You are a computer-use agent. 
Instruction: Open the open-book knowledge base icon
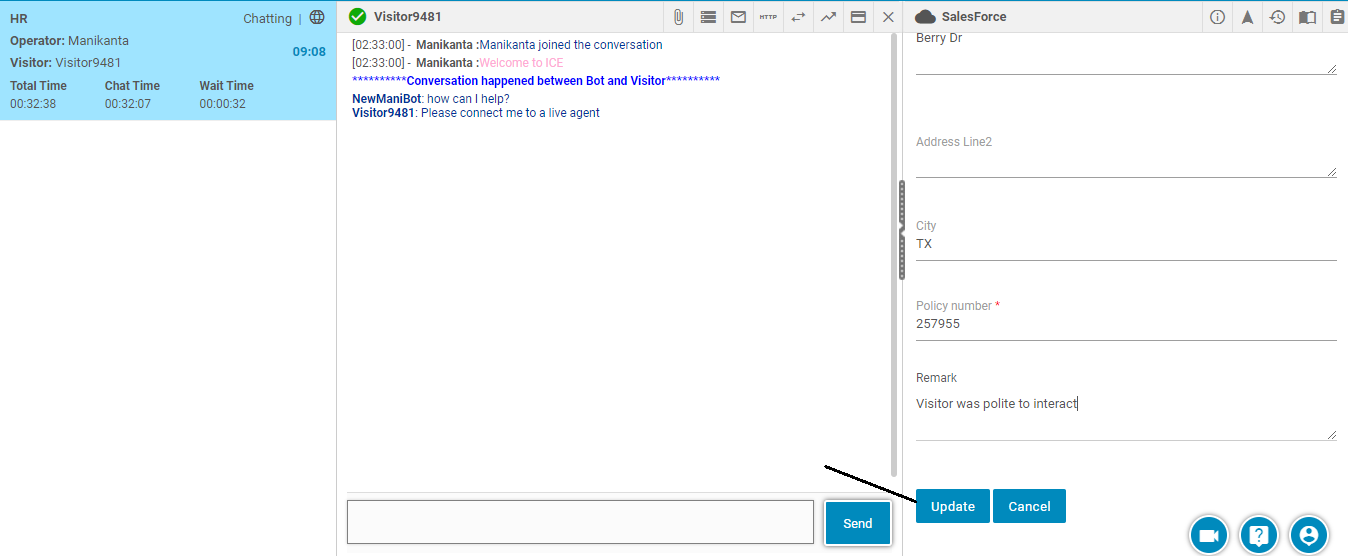pos(1307,17)
